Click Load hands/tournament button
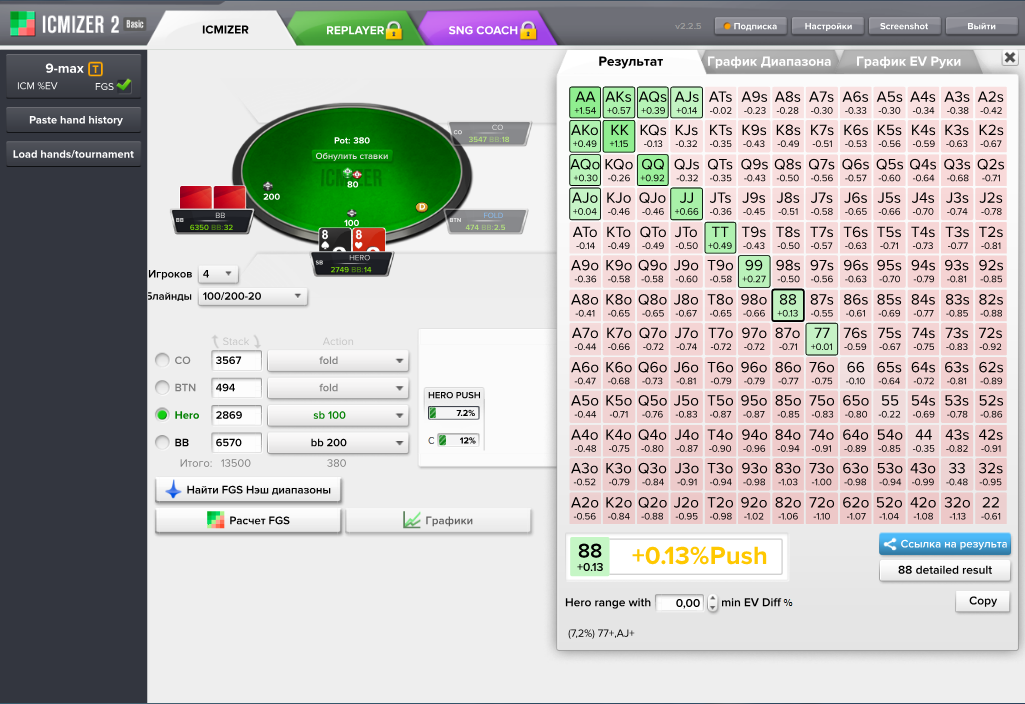 tap(74, 154)
